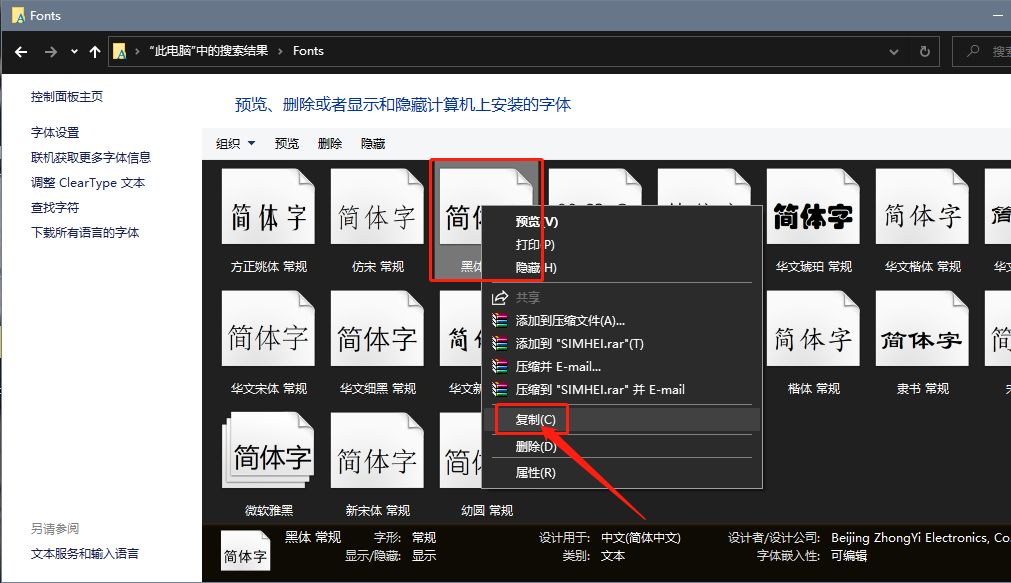Click the 隶书 常规 font name label

pos(923,388)
